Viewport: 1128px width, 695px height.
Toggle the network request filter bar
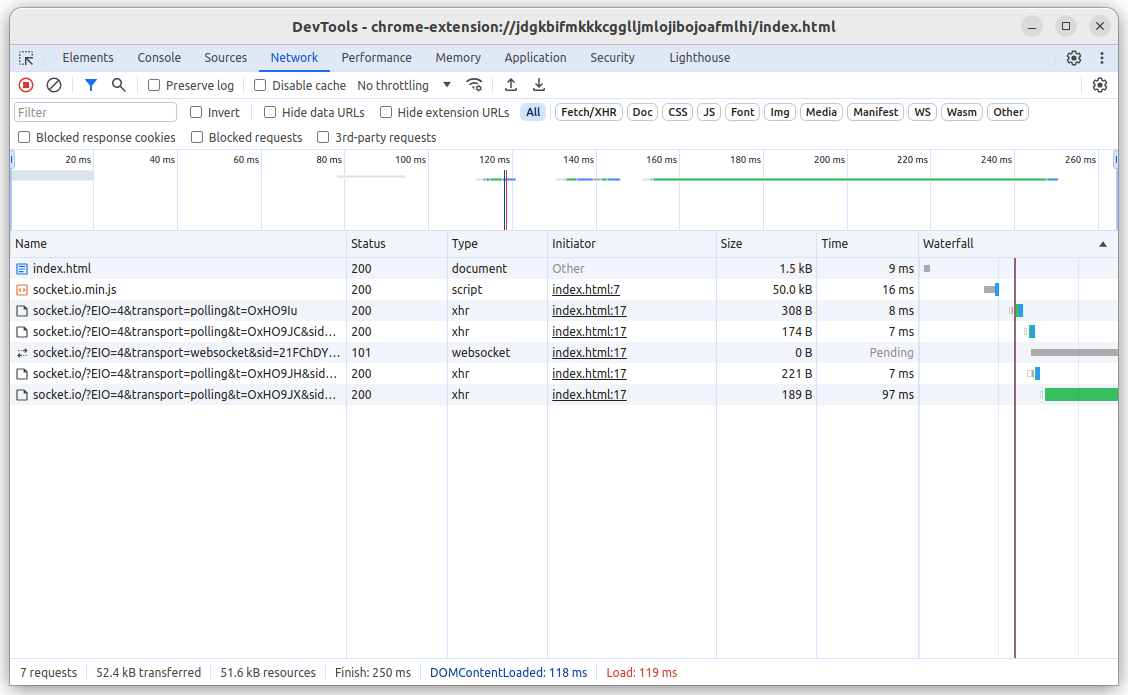pos(90,85)
